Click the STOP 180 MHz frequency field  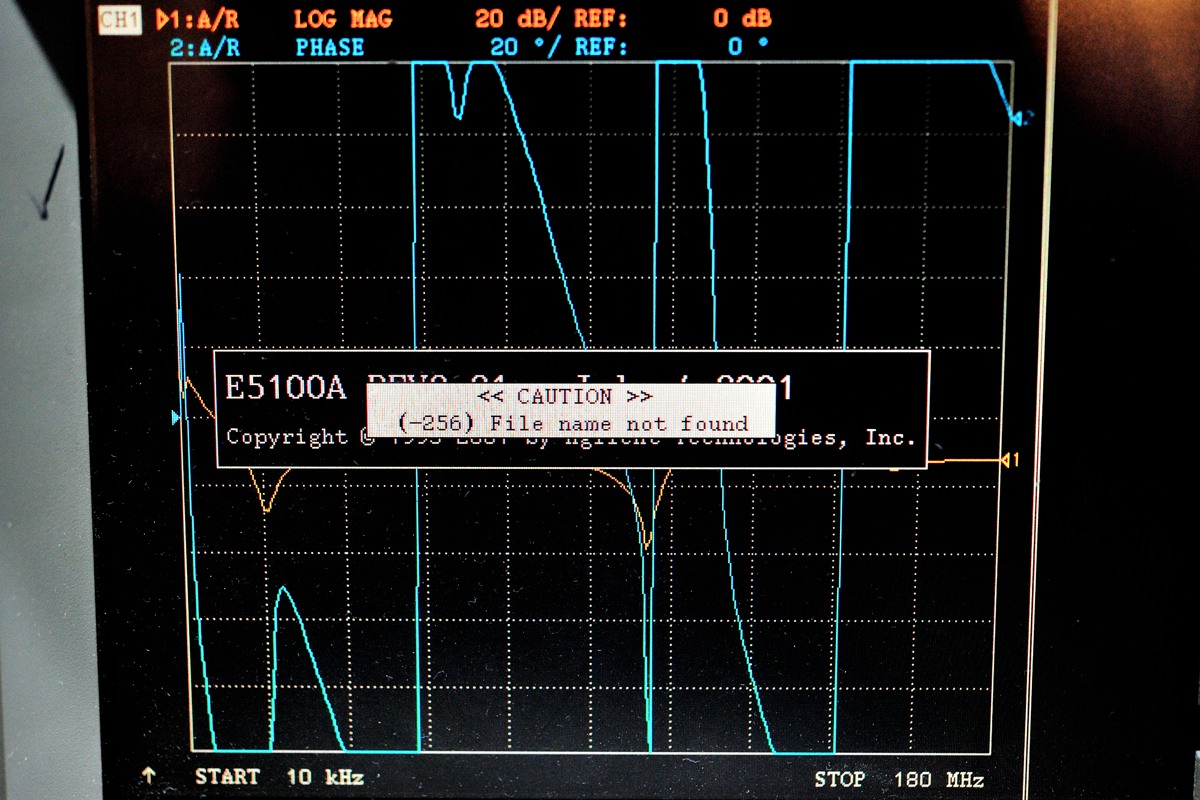pyautogui.click(x=898, y=779)
